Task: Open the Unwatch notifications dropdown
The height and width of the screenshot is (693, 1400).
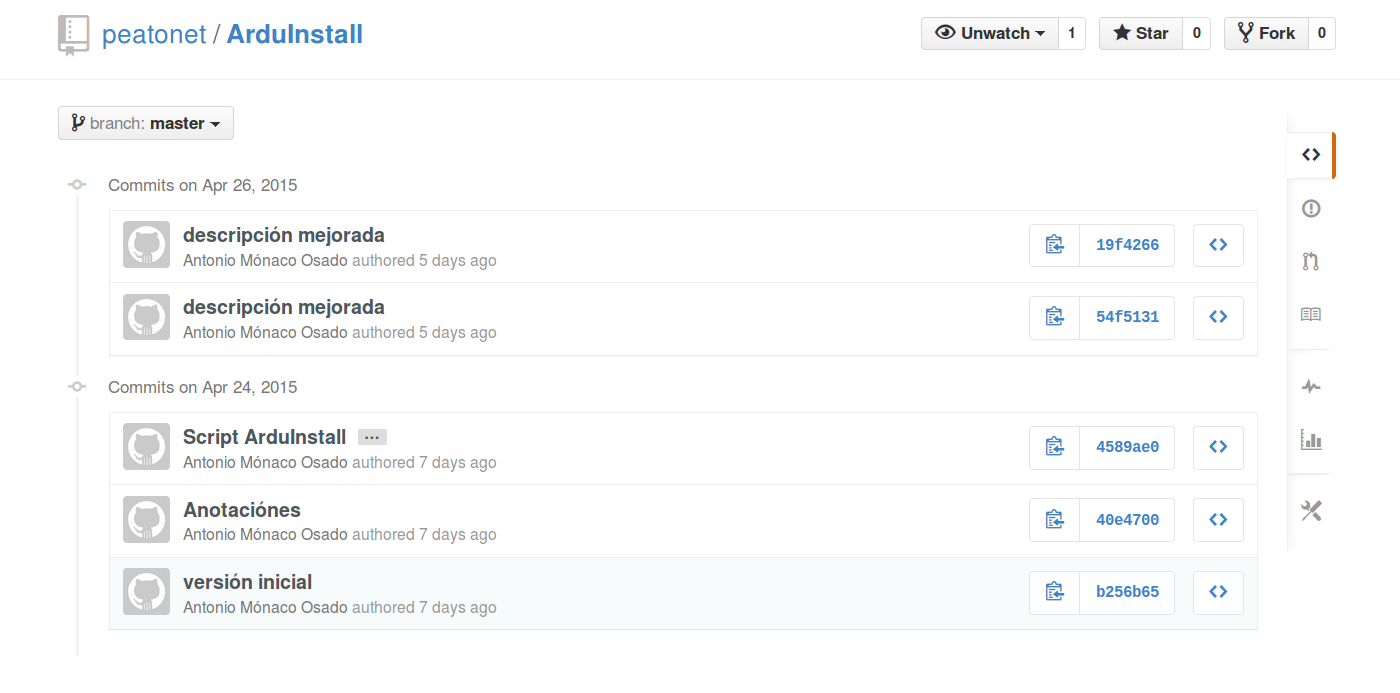Action: (990, 33)
